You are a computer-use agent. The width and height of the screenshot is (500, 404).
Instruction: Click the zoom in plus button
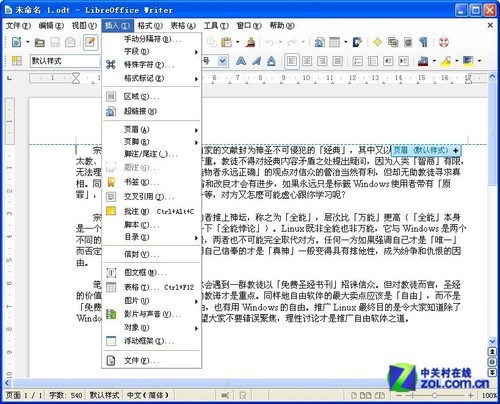(470, 396)
